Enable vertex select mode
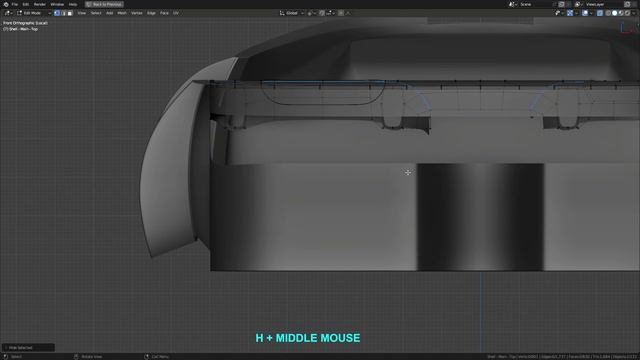Viewport: 640px width, 360px height. (x=57, y=13)
